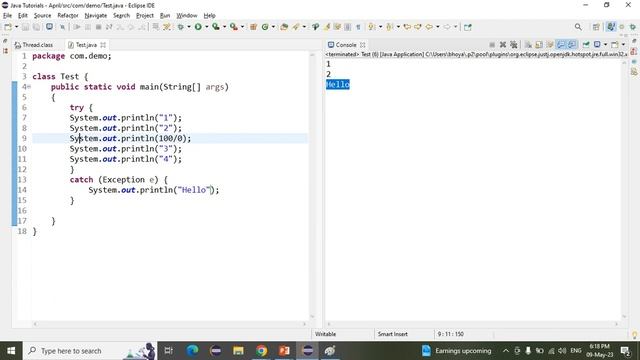This screenshot has width=640, height=360.
Task: Click the Last Edit Location icon
Action: point(407,27)
